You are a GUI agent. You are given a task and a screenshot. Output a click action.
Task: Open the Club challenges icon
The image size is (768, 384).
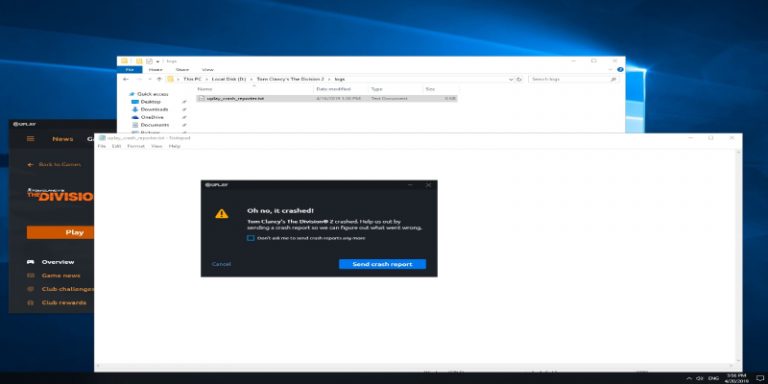pos(30,289)
